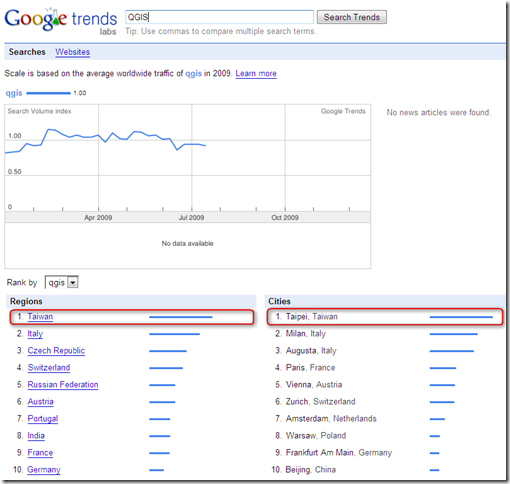Open the France region link
Image resolution: width=510 pixels, height=484 pixels.
(x=40, y=453)
